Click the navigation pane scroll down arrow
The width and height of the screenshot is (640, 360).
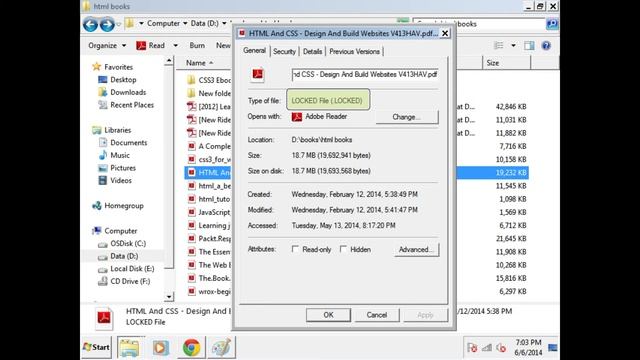point(169,297)
